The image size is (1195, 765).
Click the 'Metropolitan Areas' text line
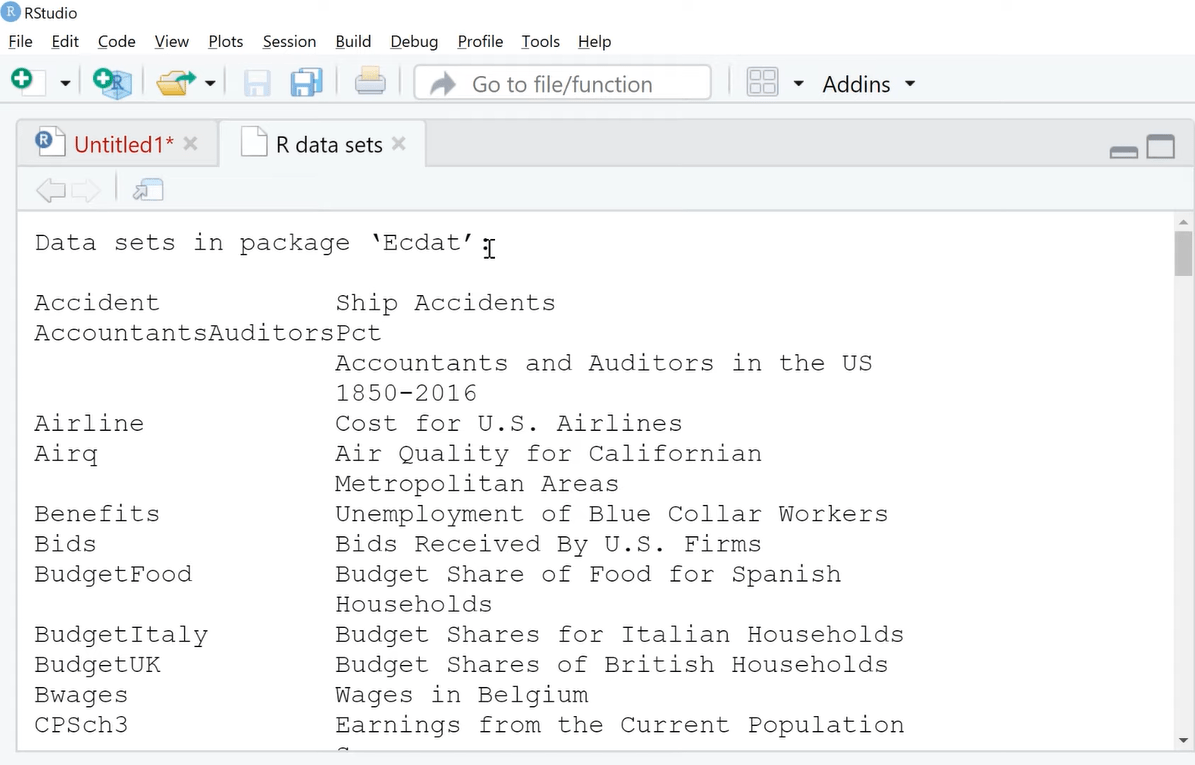tap(476, 484)
